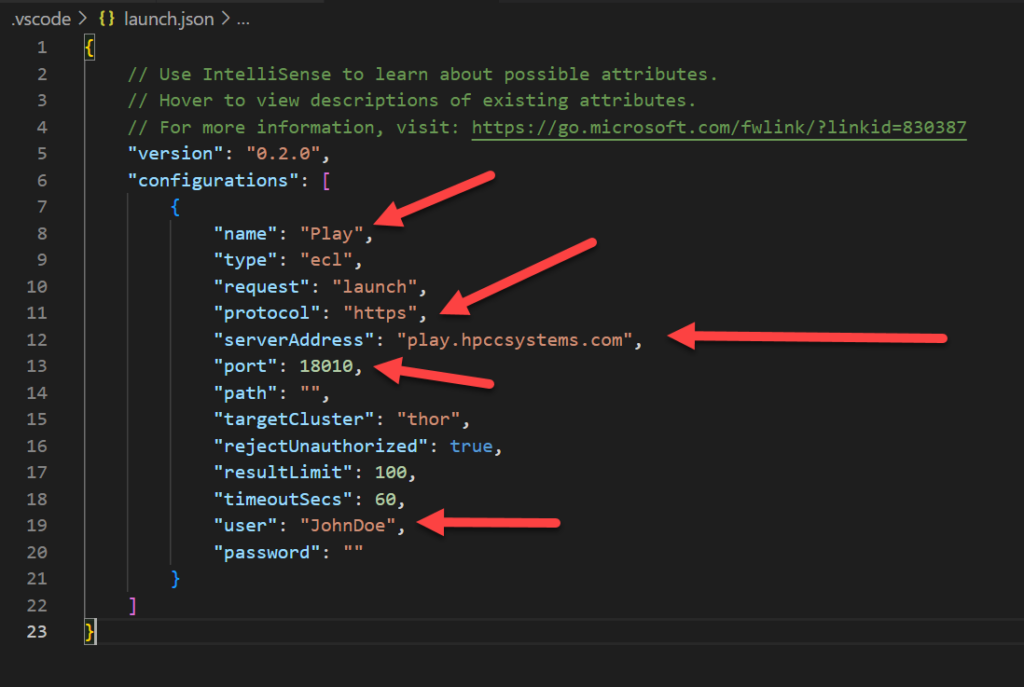Click the 18010 port number
This screenshot has height=687, width=1024.
pyautogui.click(x=326, y=366)
